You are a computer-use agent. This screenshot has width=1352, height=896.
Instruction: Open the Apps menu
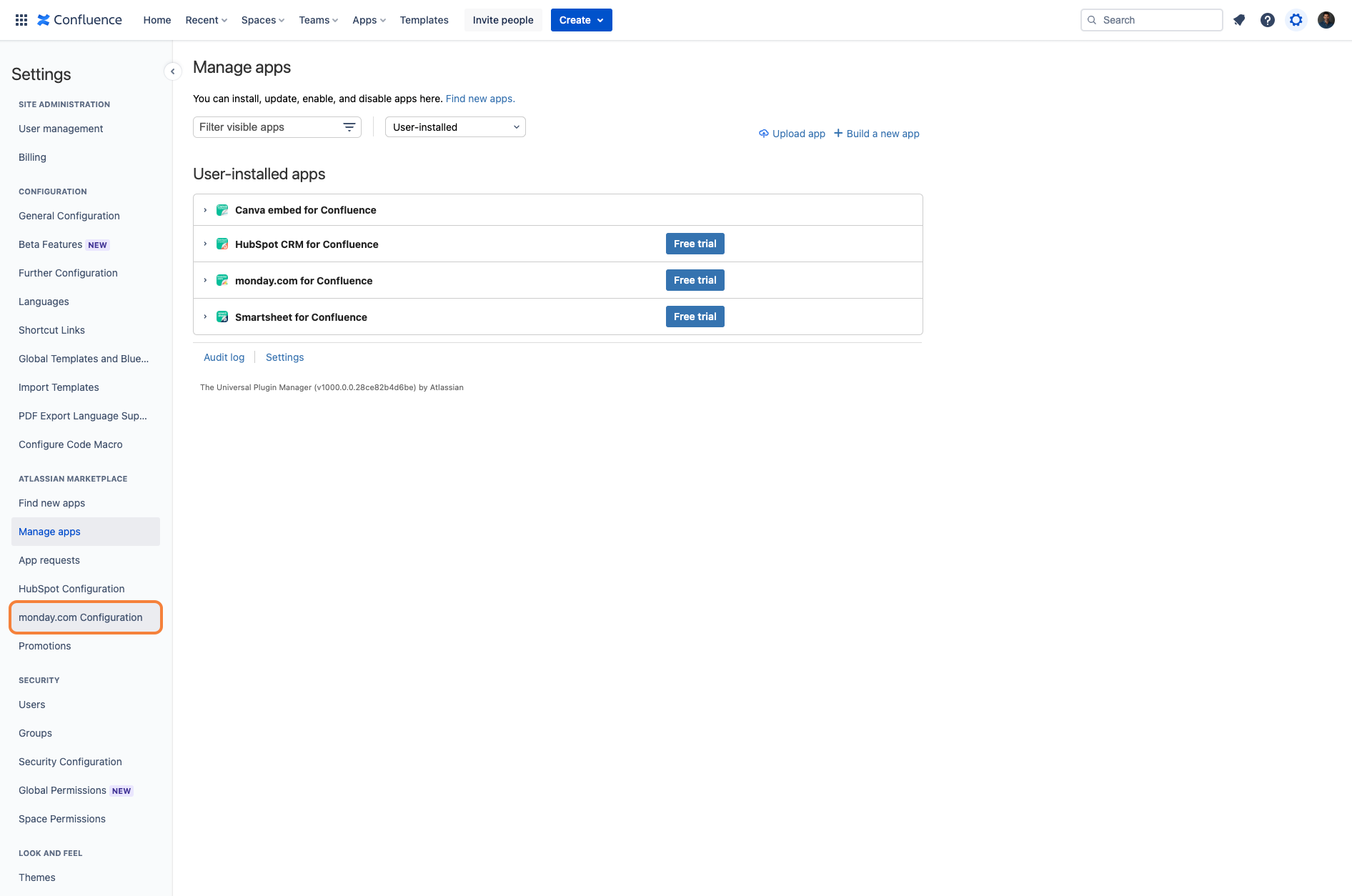[369, 20]
